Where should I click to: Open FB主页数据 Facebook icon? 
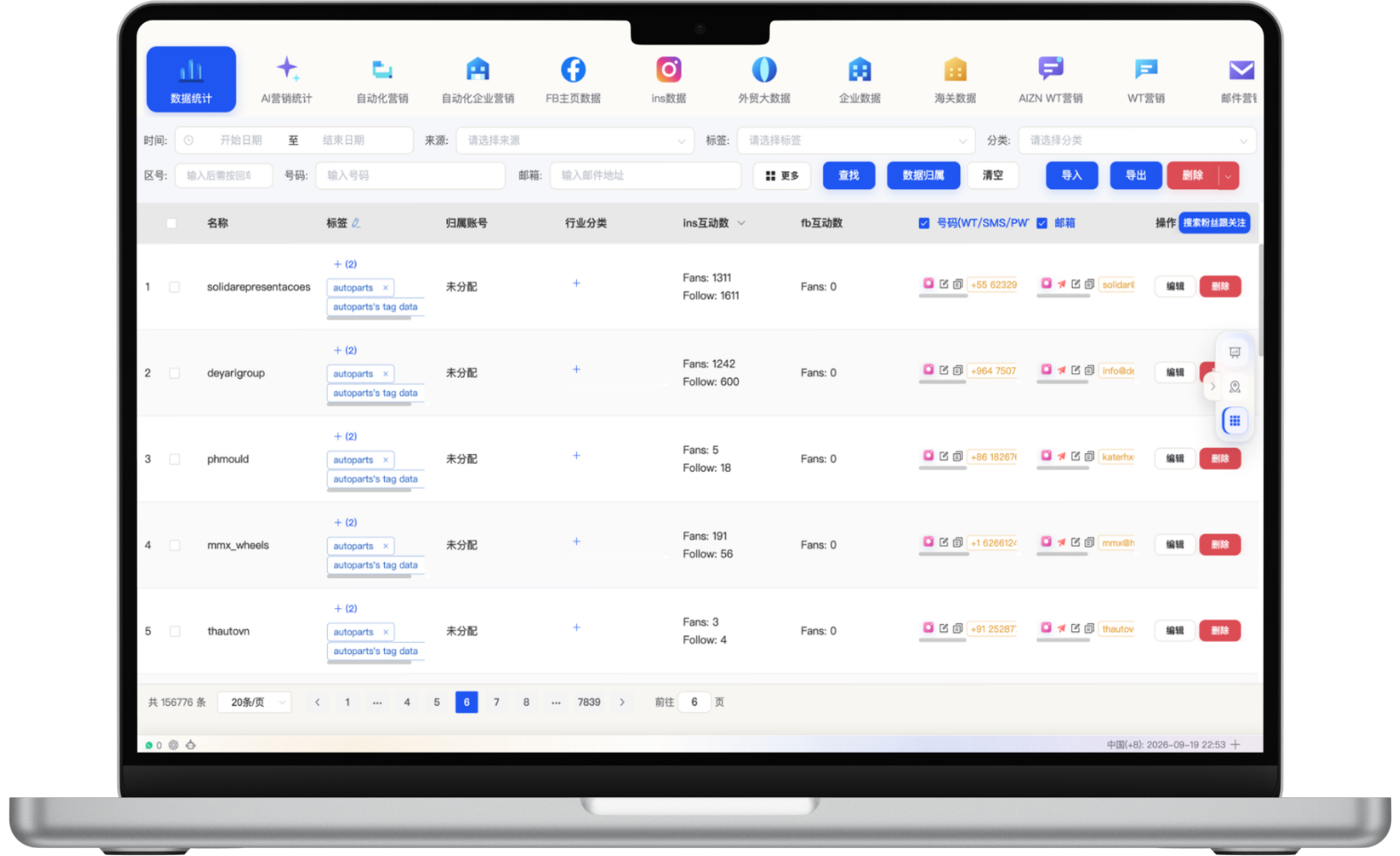(573, 69)
